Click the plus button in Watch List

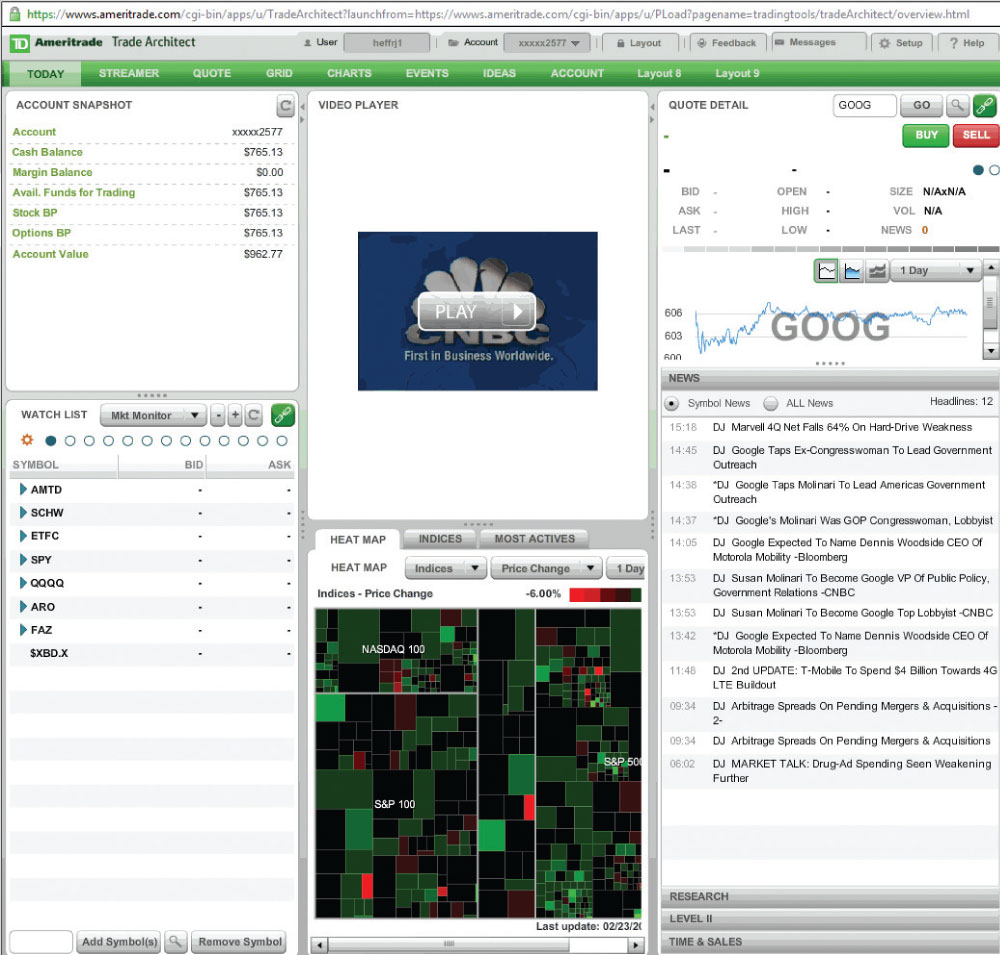tap(235, 416)
